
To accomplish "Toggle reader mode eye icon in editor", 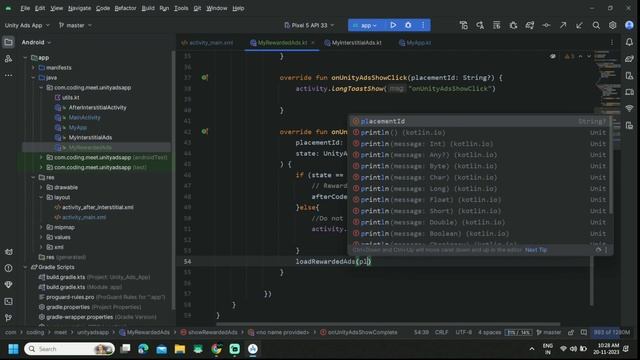I will [553, 56].
